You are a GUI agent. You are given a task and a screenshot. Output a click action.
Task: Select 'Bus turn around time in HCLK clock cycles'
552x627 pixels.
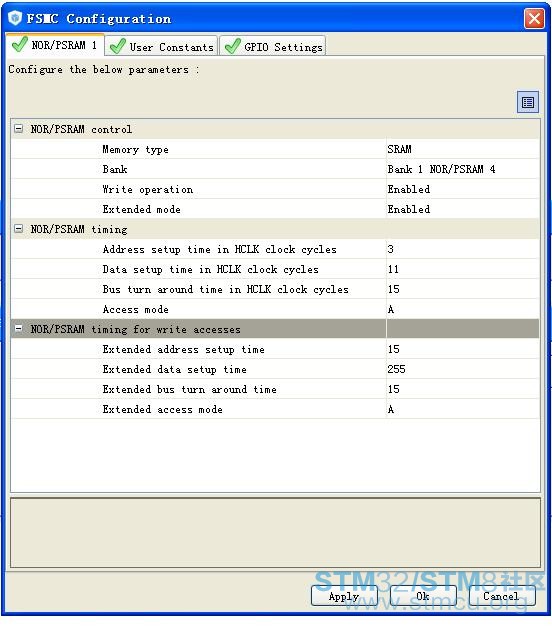click(225, 289)
